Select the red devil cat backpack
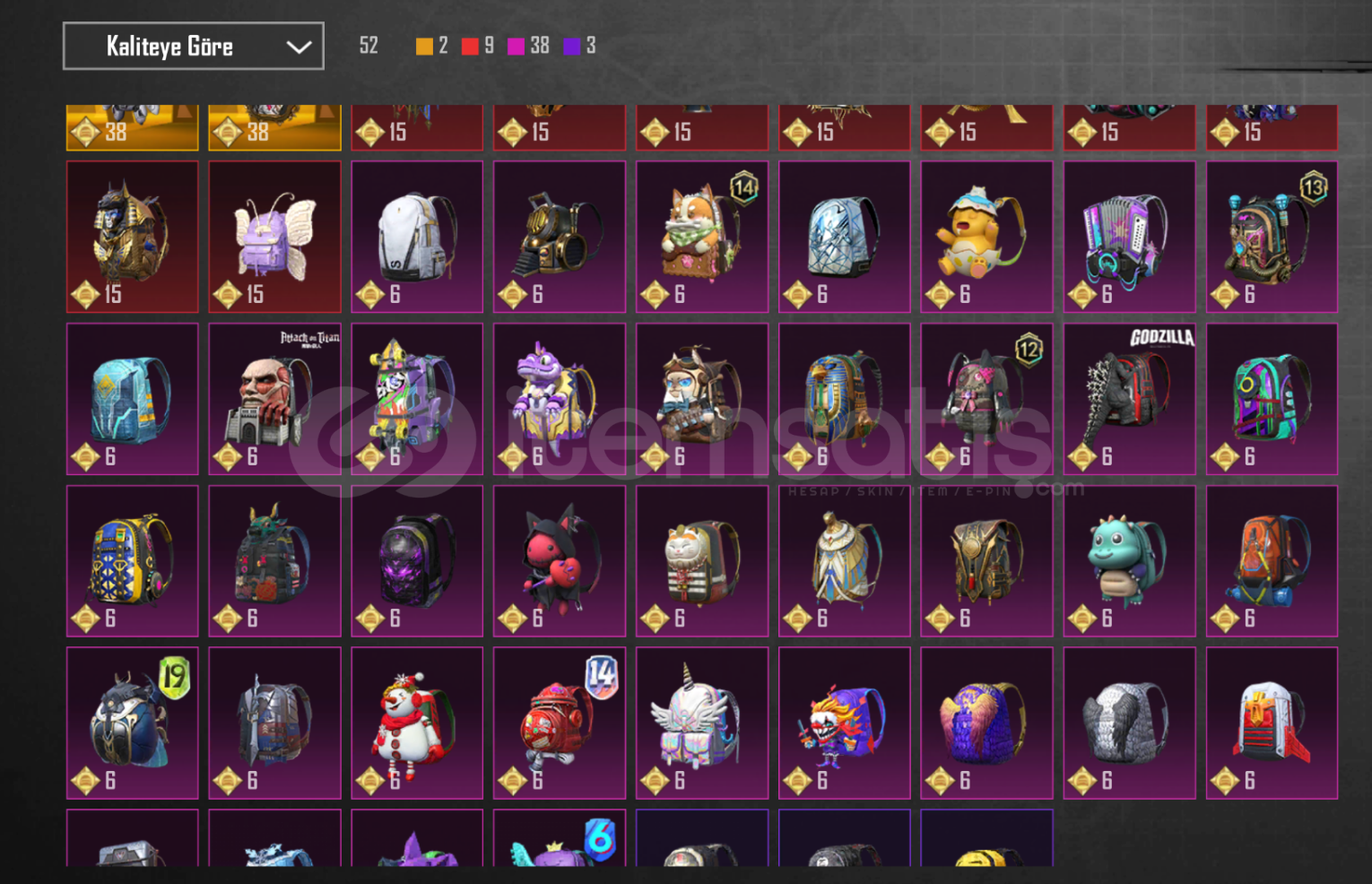This screenshot has width=1372, height=884. pos(559,561)
